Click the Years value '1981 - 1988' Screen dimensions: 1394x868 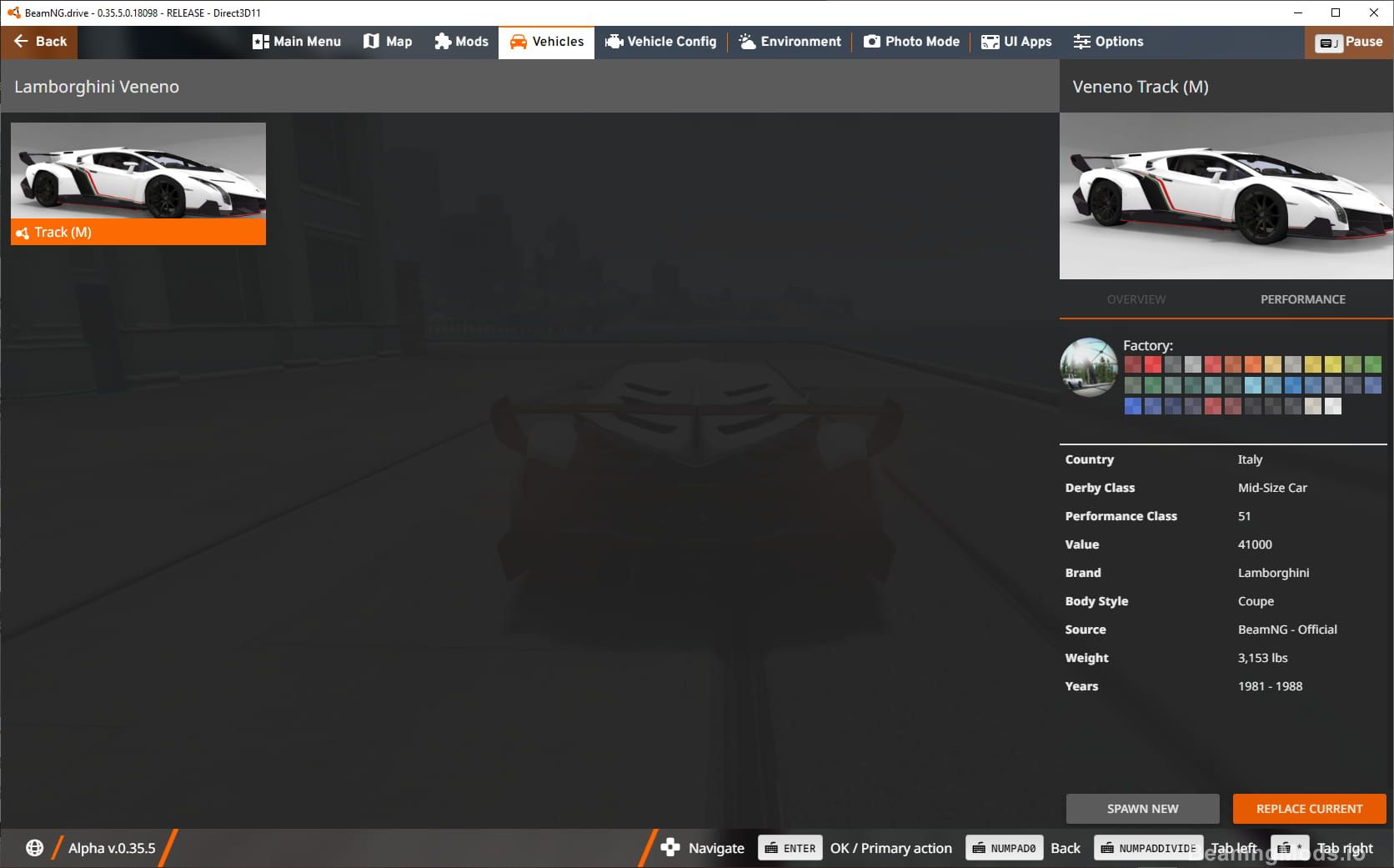point(1270,686)
